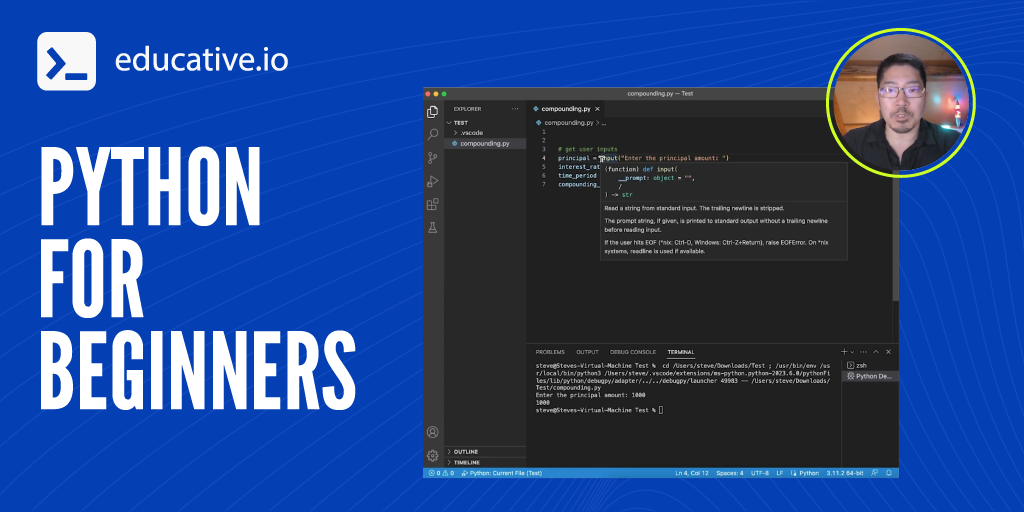
Task: Open the Testing flask icon view
Action: (433, 228)
